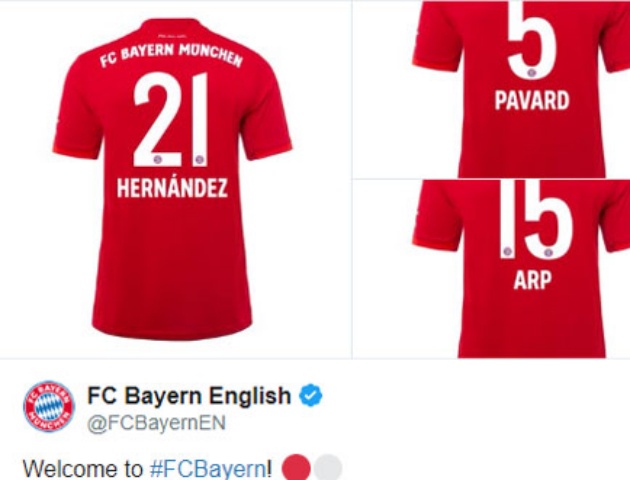Open the Hernández 21 jersey image
This screenshot has height=480, width=630.
pyautogui.click(x=176, y=179)
